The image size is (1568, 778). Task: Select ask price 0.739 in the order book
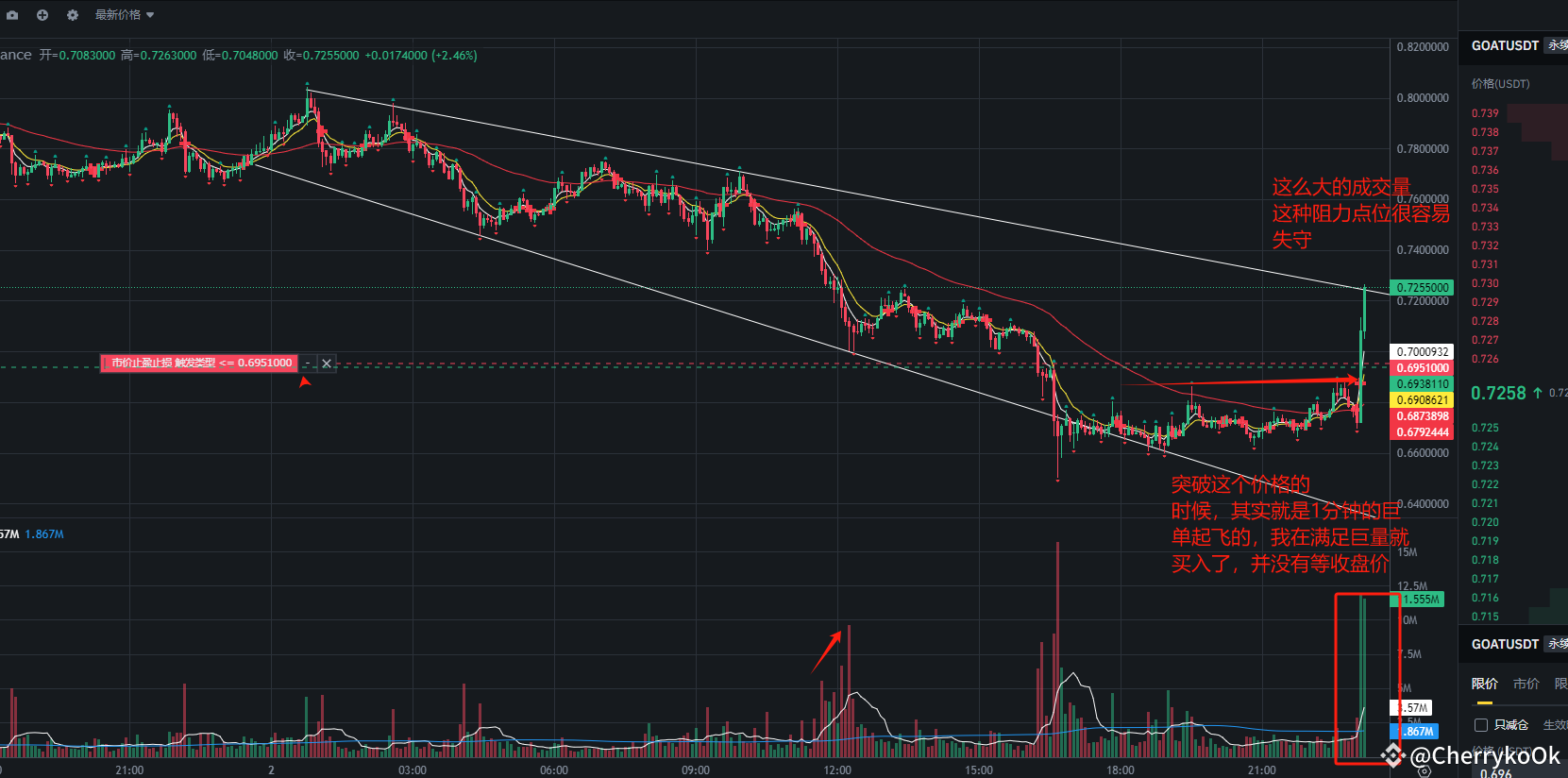click(1485, 113)
